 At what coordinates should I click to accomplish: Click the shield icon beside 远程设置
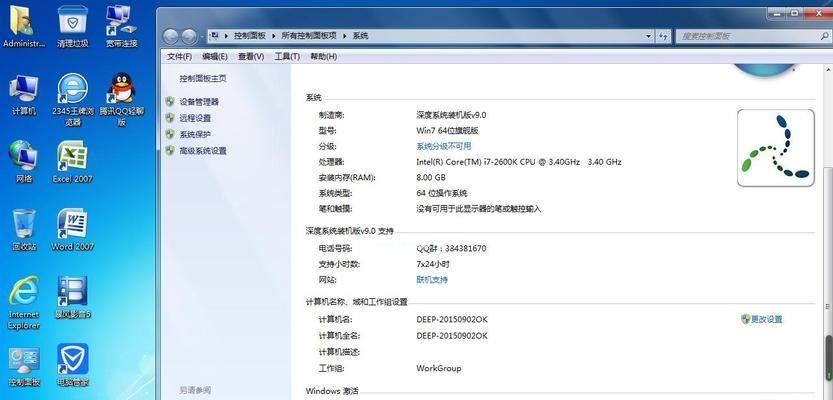pos(170,117)
